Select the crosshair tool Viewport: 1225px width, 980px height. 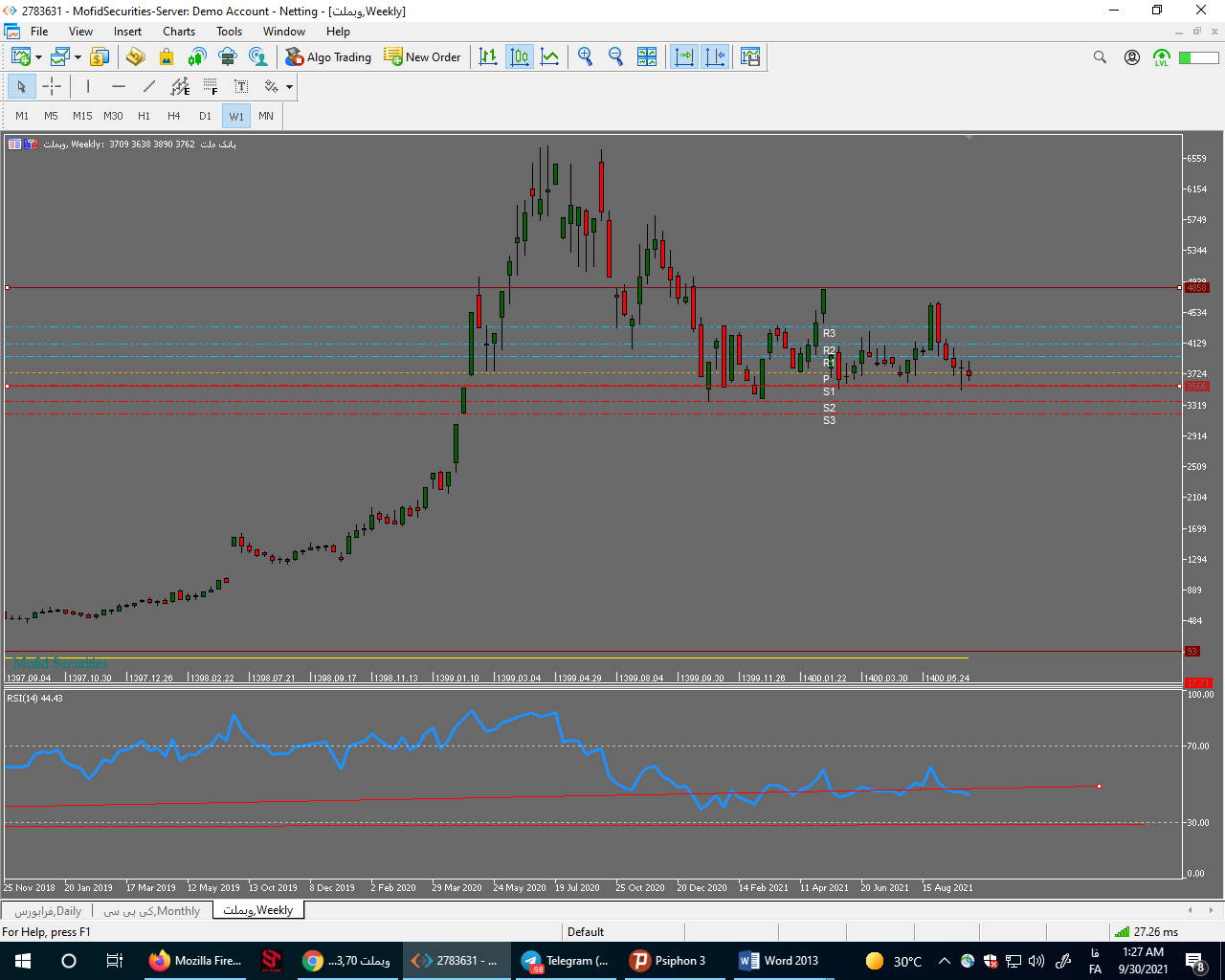[52, 87]
